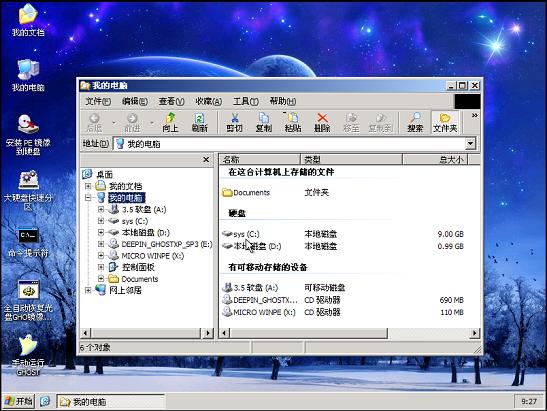
Task: Open the Back button history dropdown arrow
Action: point(114,122)
